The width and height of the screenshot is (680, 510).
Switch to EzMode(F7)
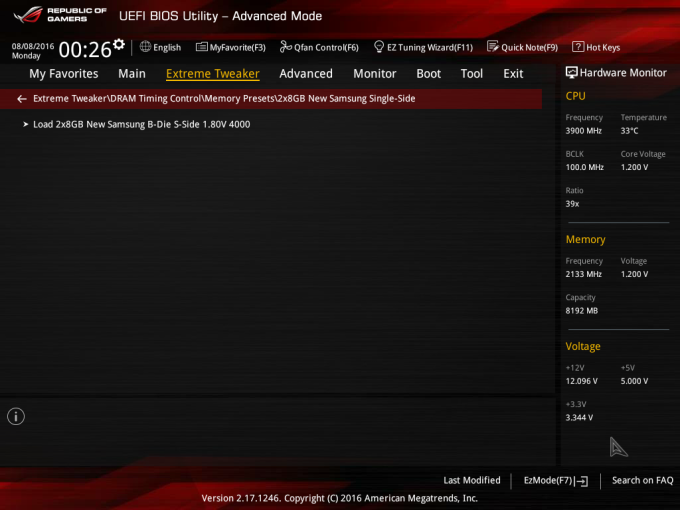(x=548, y=481)
